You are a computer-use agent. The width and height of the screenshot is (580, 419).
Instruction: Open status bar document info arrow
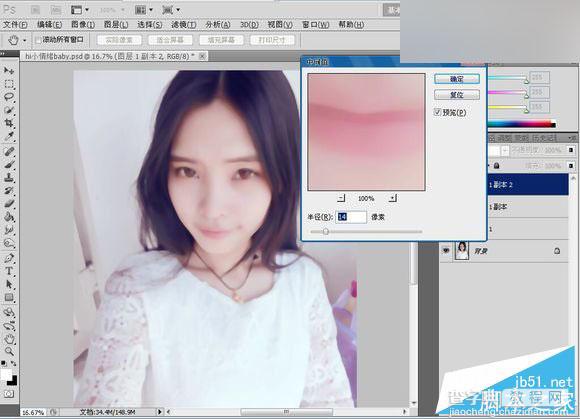160,412
